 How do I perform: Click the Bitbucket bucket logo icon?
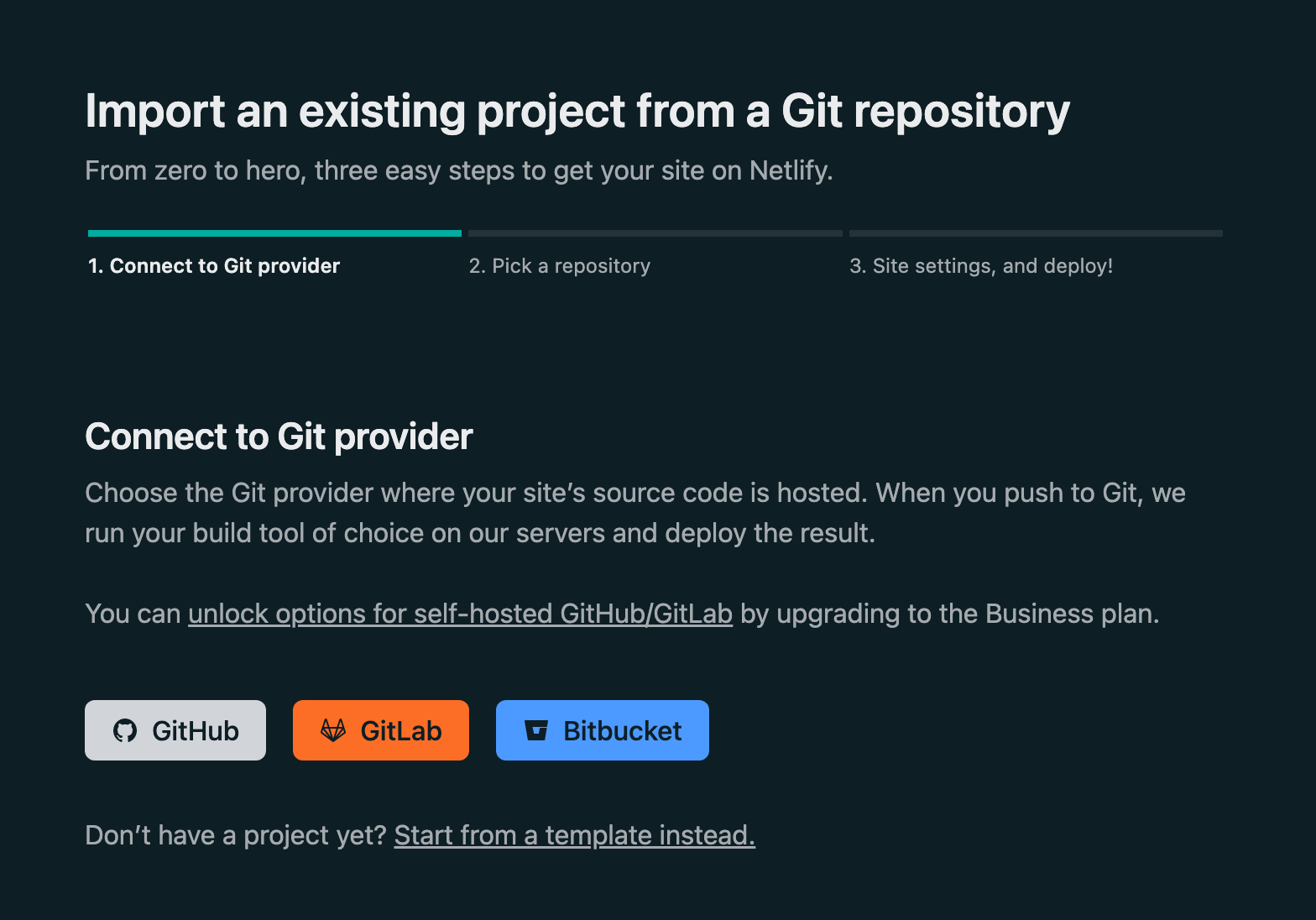(536, 730)
